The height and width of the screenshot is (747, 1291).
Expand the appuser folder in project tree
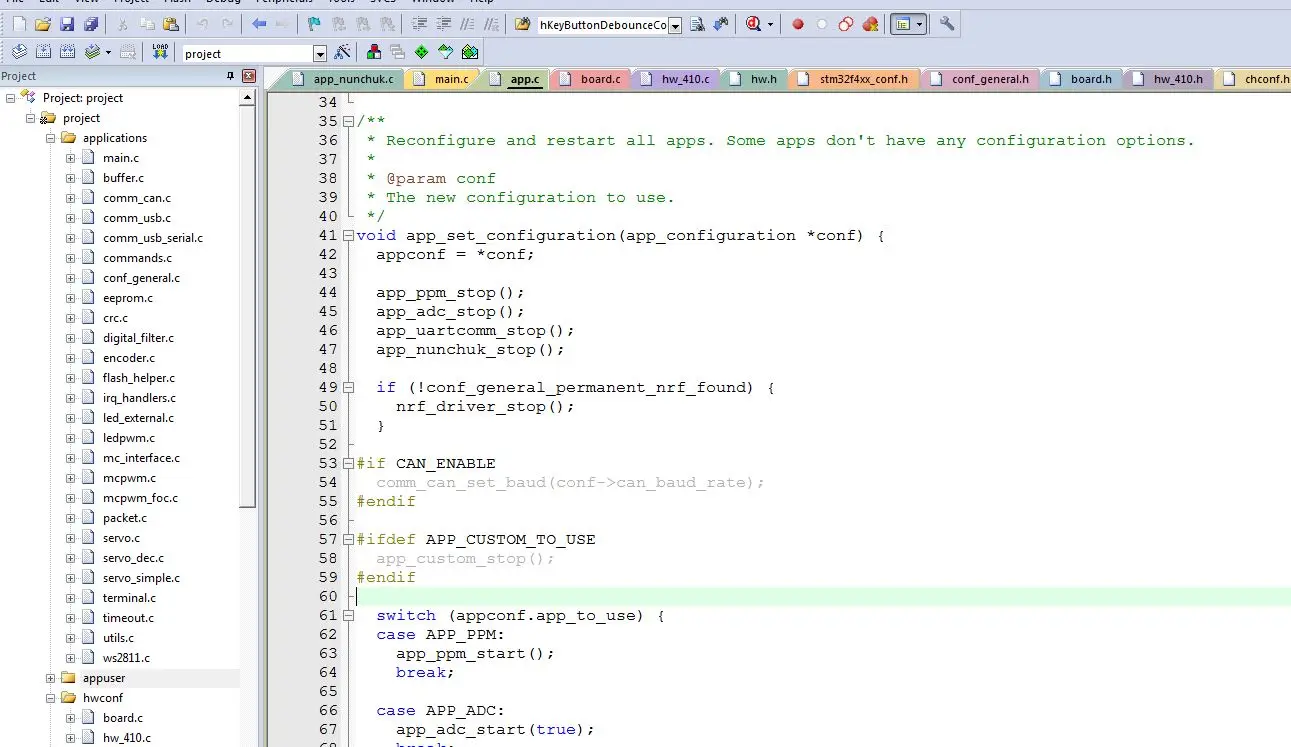click(x=51, y=678)
